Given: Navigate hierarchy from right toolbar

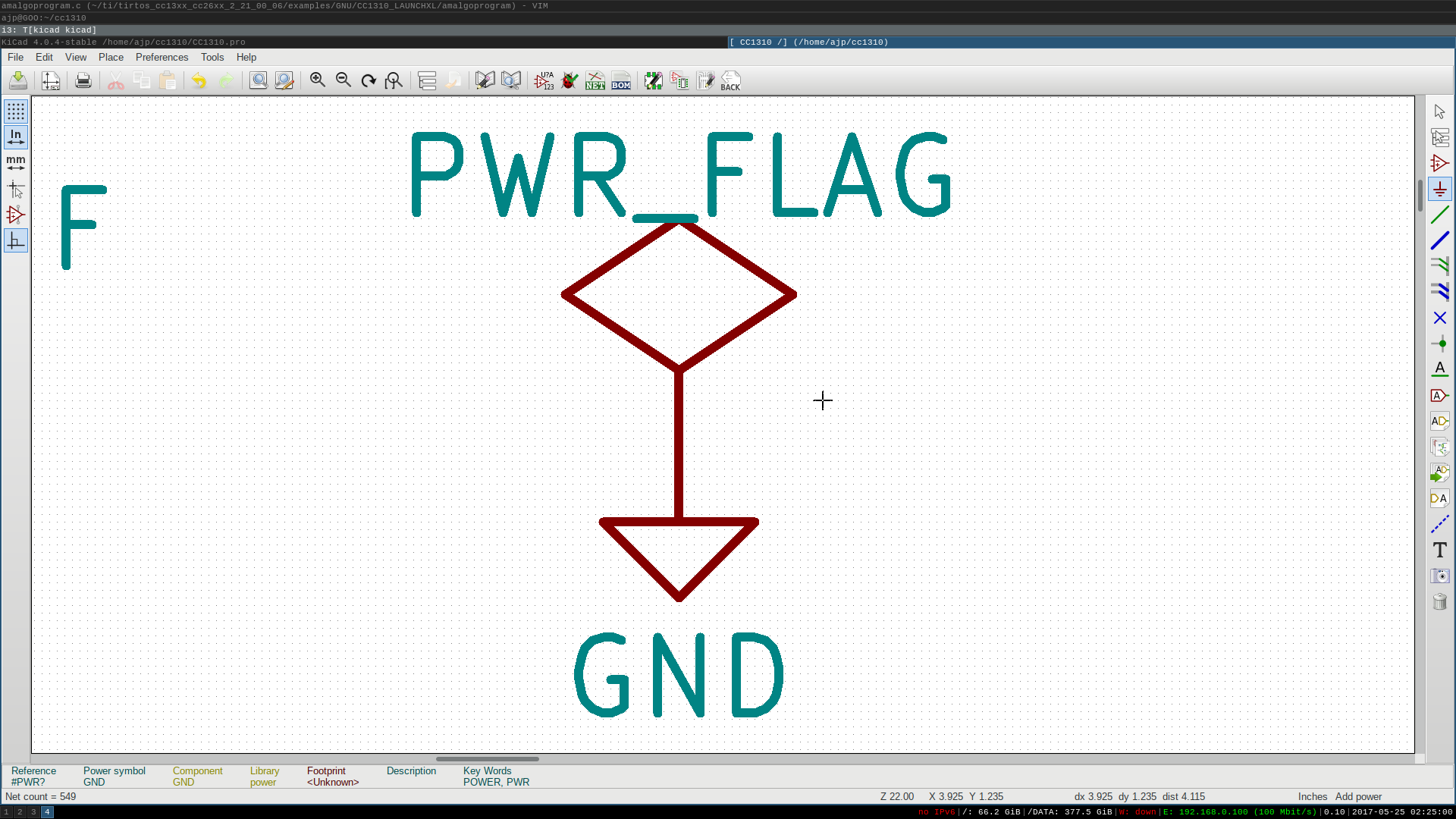Looking at the screenshot, I should pos(1439,137).
